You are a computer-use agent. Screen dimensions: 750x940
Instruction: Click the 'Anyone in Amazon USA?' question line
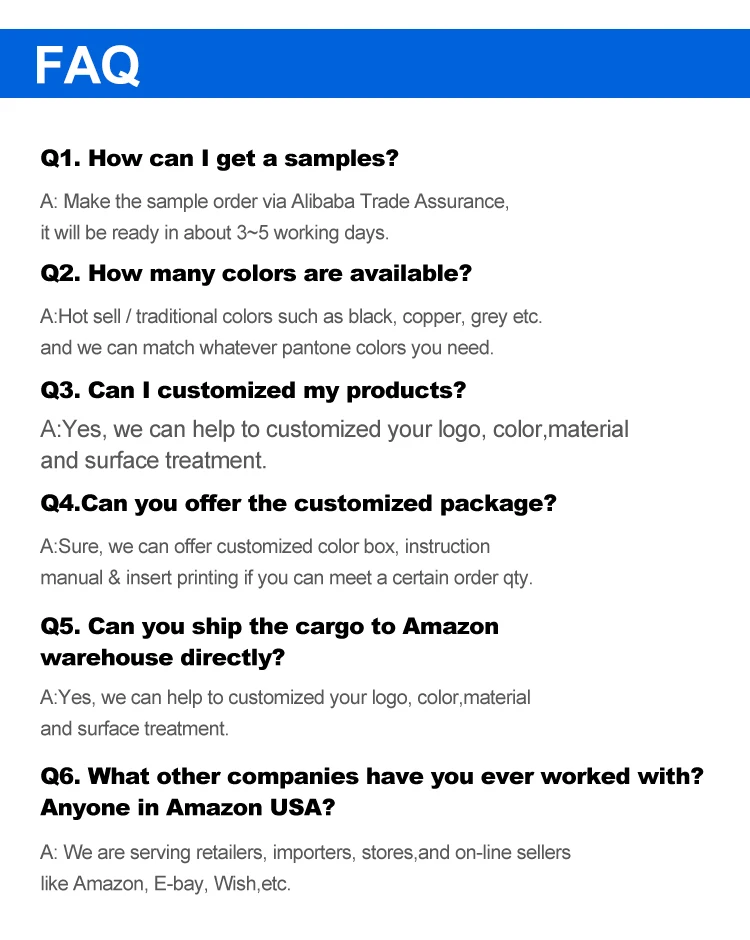tap(187, 808)
